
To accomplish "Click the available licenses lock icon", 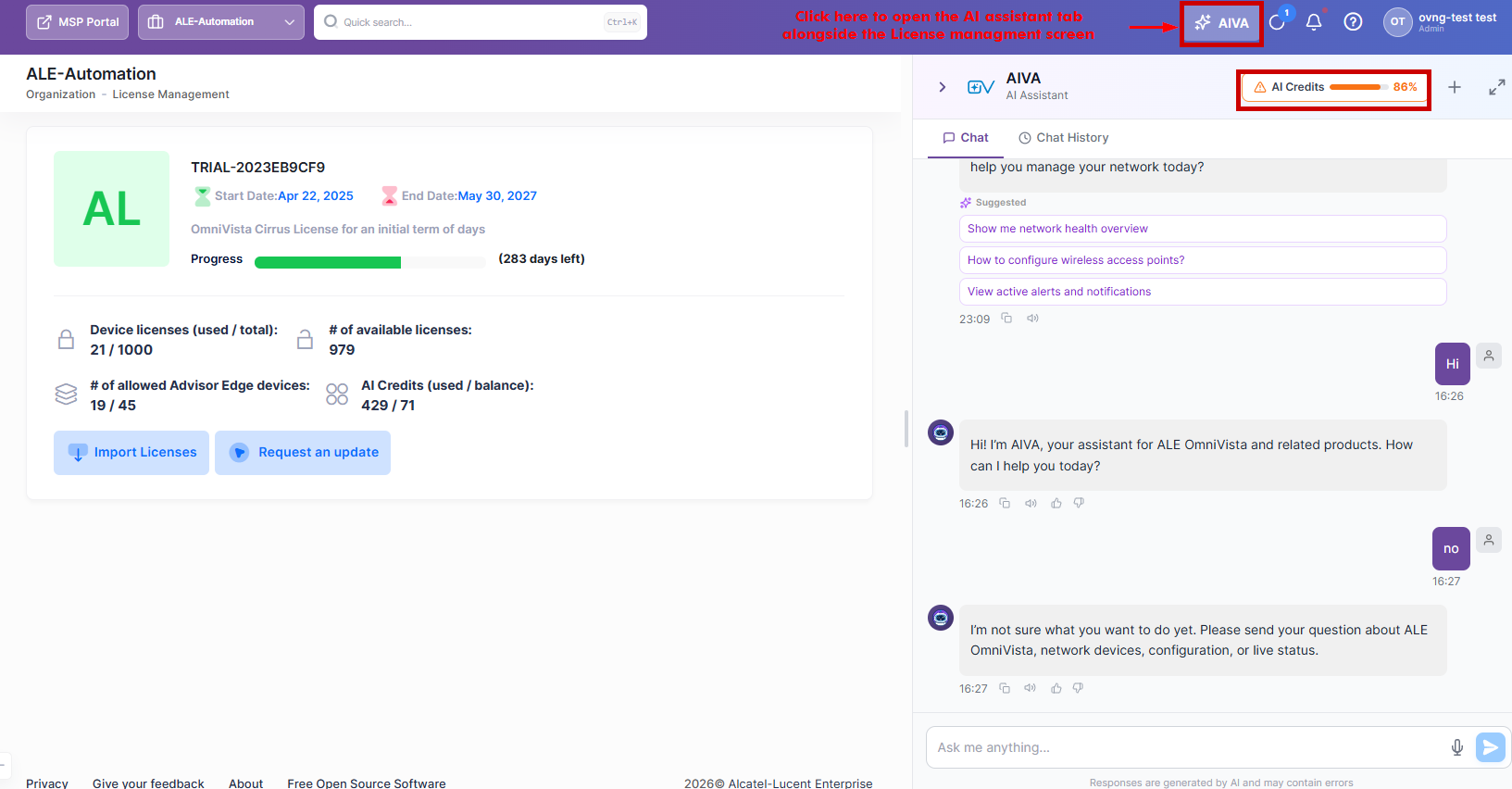I will tap(305, 339).
